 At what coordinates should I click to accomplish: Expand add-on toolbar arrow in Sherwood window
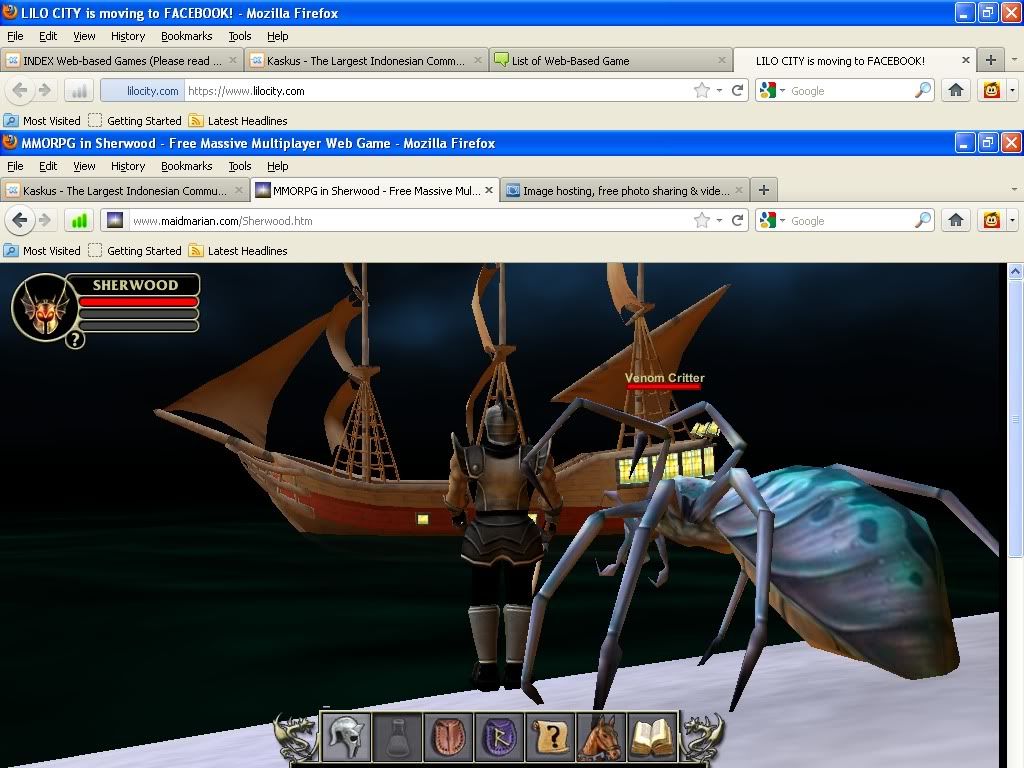coord(1012,221)
